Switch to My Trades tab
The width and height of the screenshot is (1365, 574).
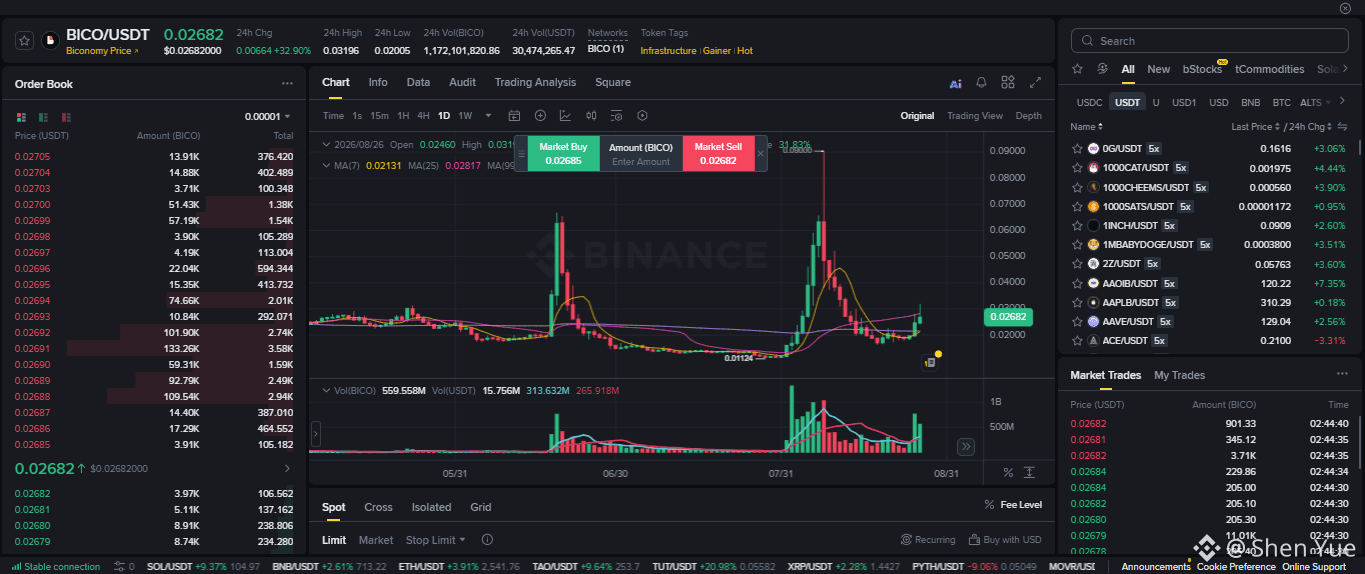pos(1180,375)
